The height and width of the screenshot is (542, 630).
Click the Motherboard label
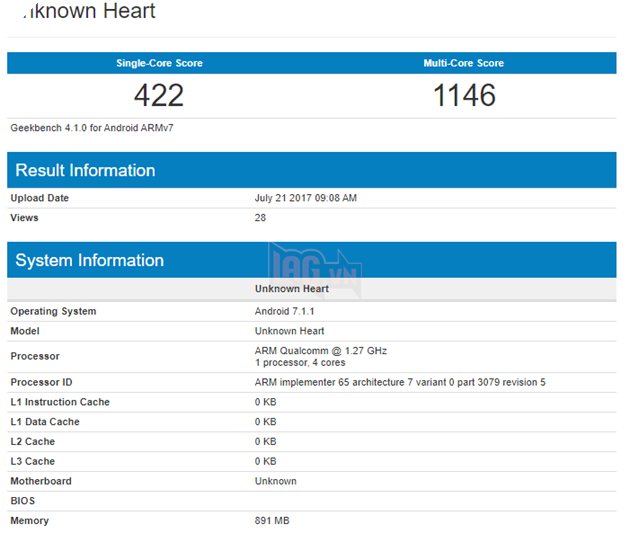tap(41, 481)
